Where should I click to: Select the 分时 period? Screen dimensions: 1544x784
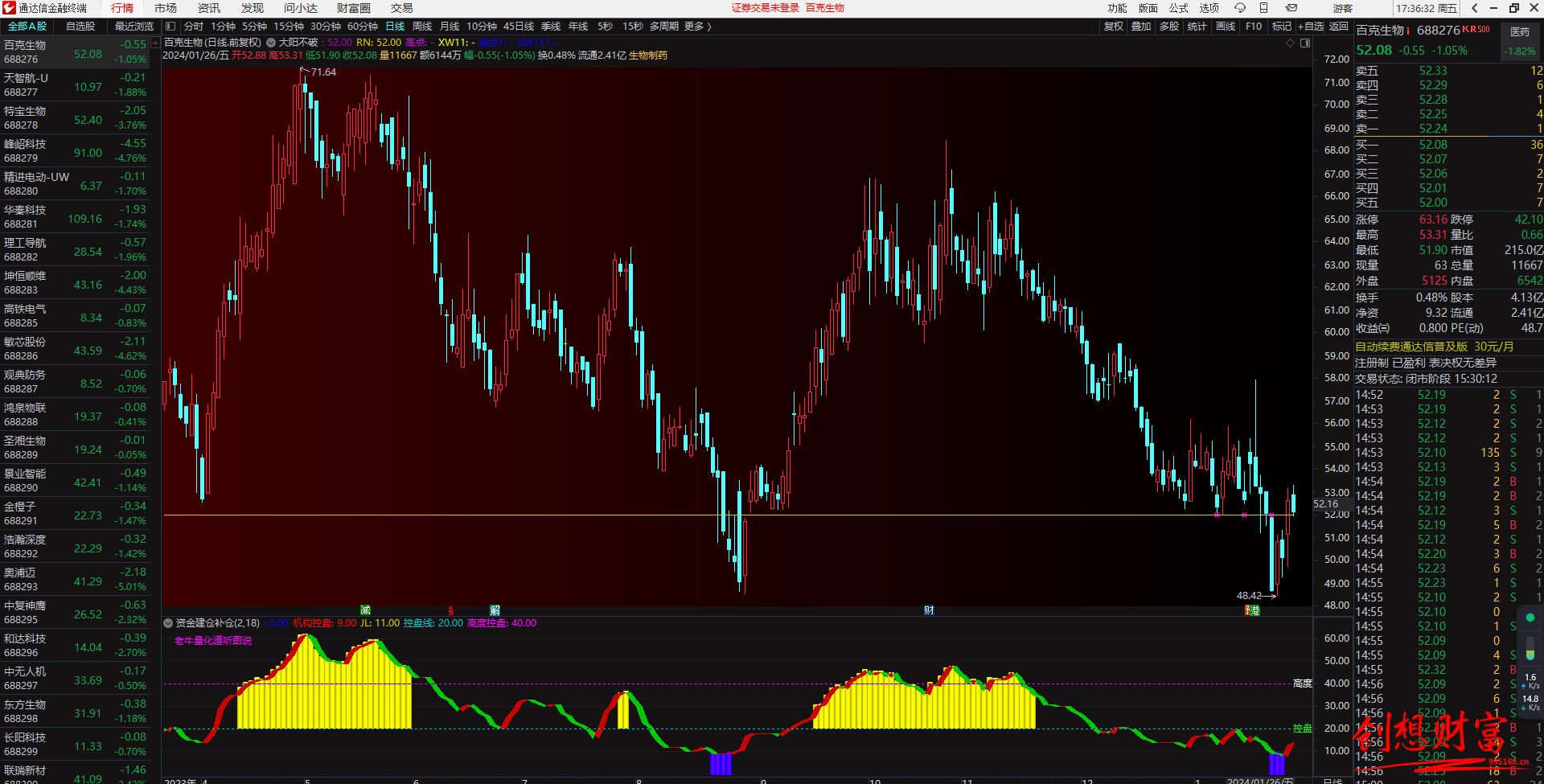(194, 27)
